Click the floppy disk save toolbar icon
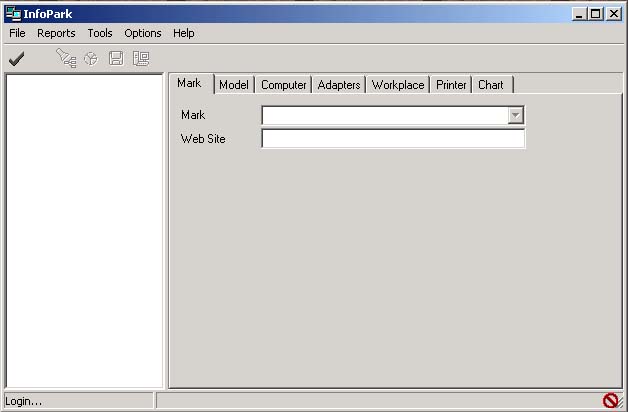The image size is (628, 412). point(116,58)
